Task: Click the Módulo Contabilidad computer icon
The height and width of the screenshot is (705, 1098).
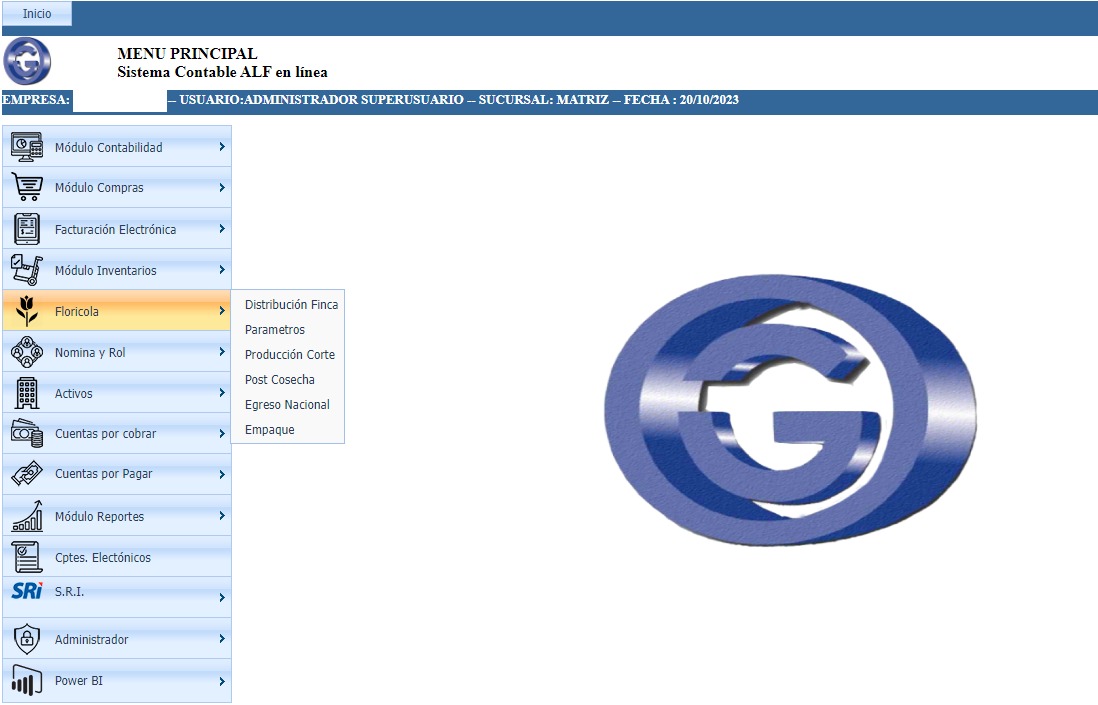Action: pyautogui.click(x=27, y=146)
